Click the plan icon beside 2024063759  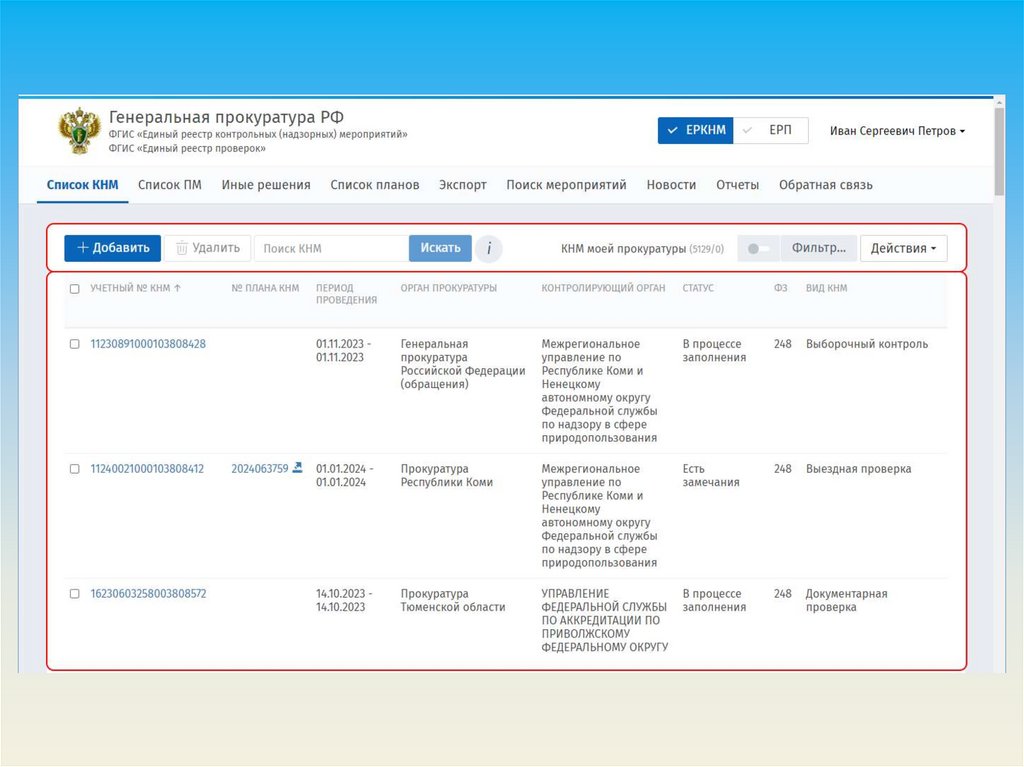coord(297,468)
